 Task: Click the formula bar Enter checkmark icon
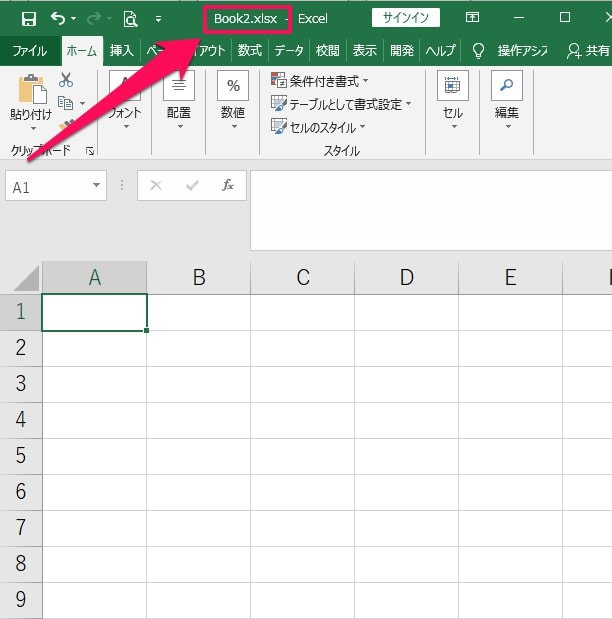[192, 185]
